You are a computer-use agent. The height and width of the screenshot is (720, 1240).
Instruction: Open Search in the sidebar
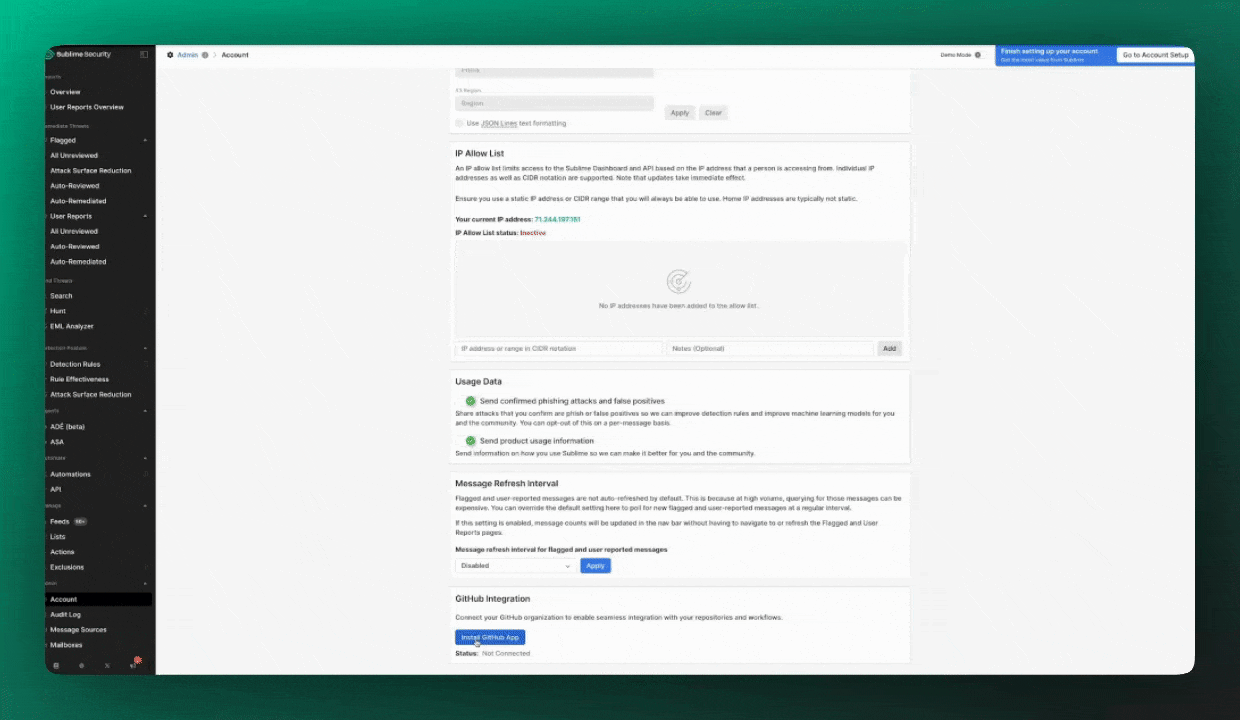(61, 296)
